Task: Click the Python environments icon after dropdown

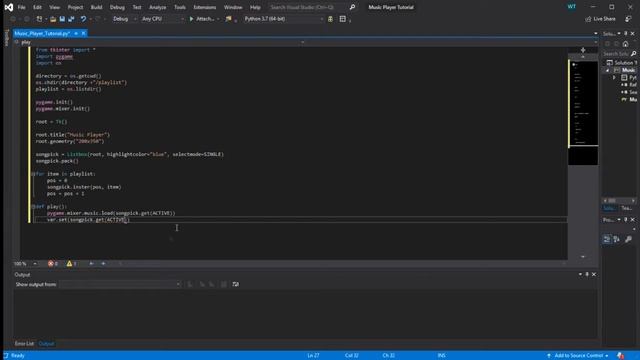Action: (330, 19)
